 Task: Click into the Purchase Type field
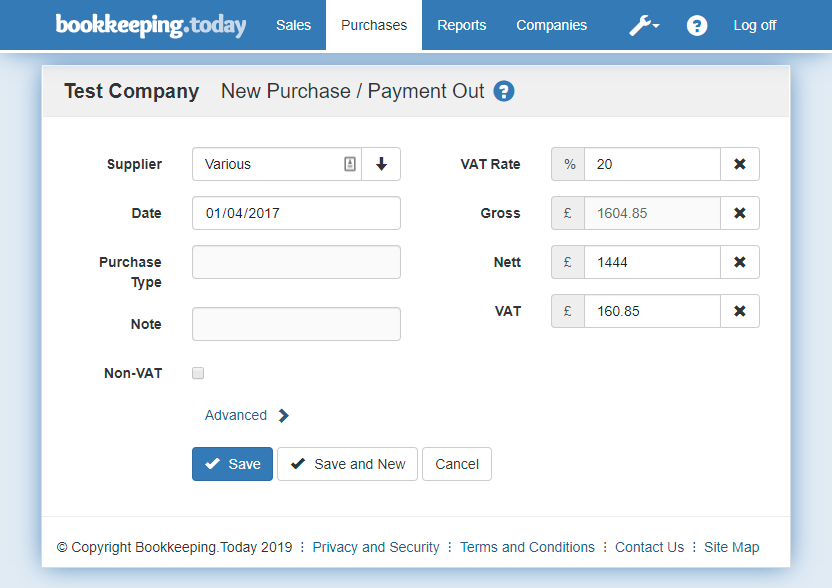coord(296,262)
